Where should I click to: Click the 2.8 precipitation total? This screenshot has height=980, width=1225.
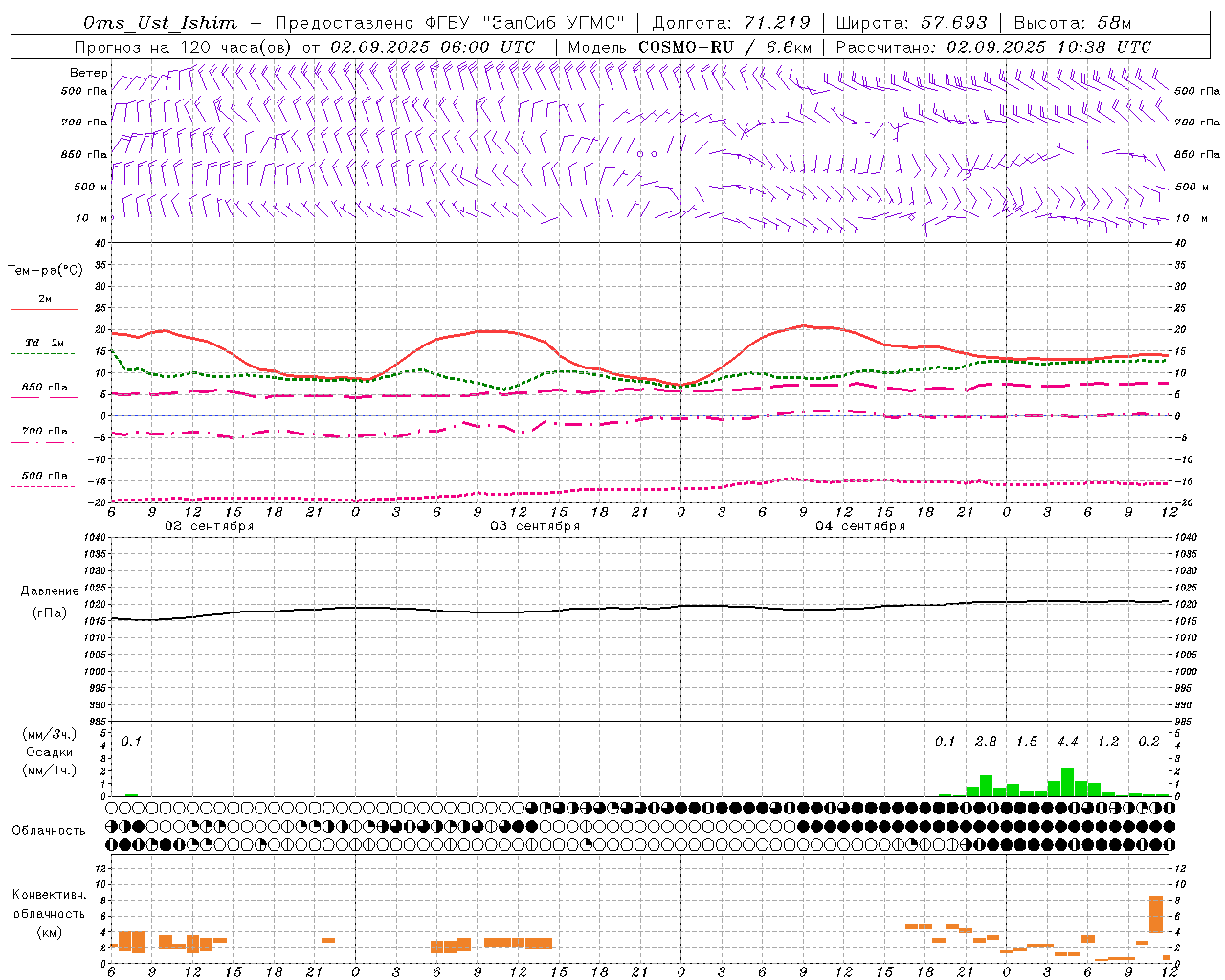pos(986,742)
